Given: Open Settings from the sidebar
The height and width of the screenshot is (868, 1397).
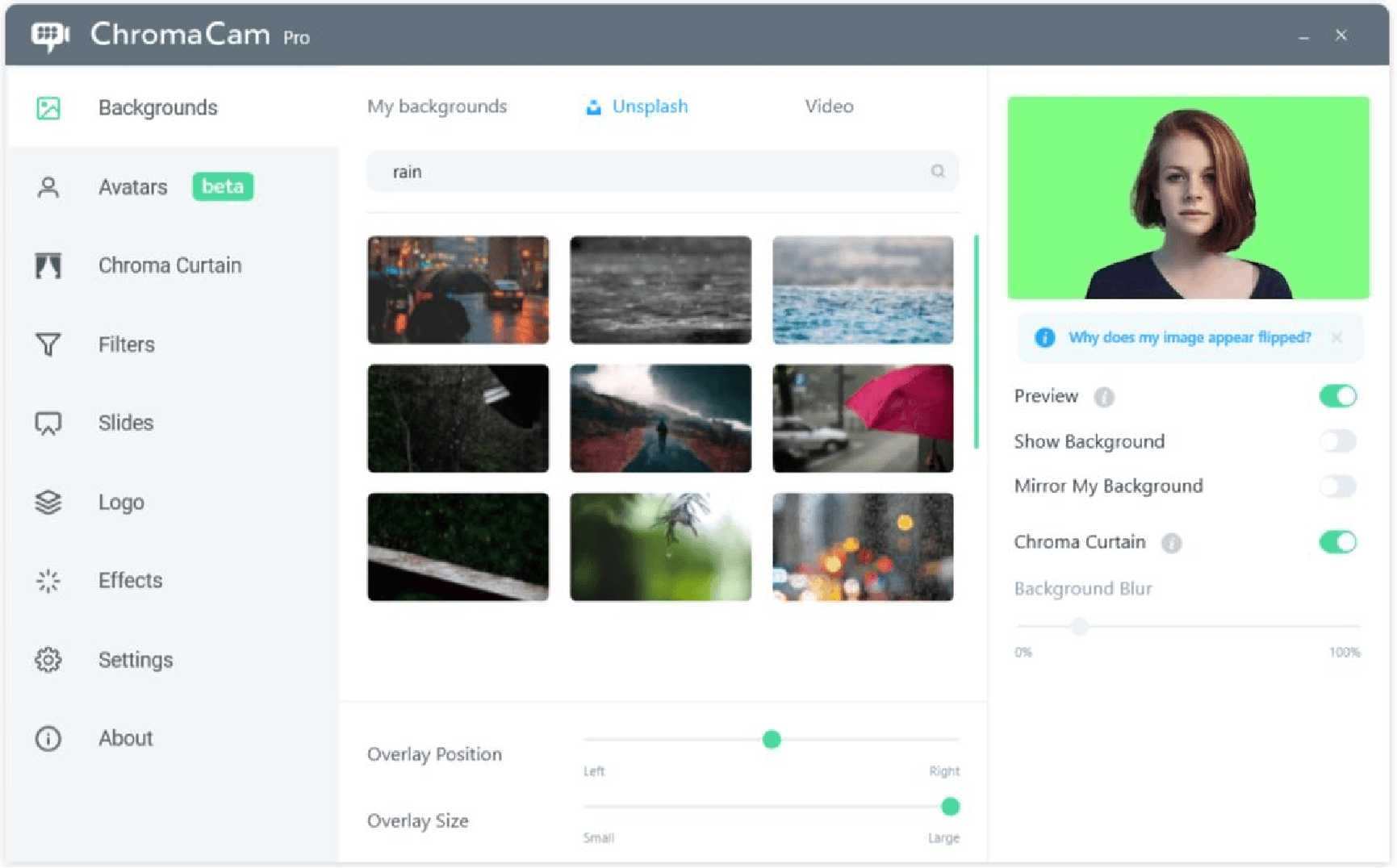Looking at the screenshot, I should (136, 660).
